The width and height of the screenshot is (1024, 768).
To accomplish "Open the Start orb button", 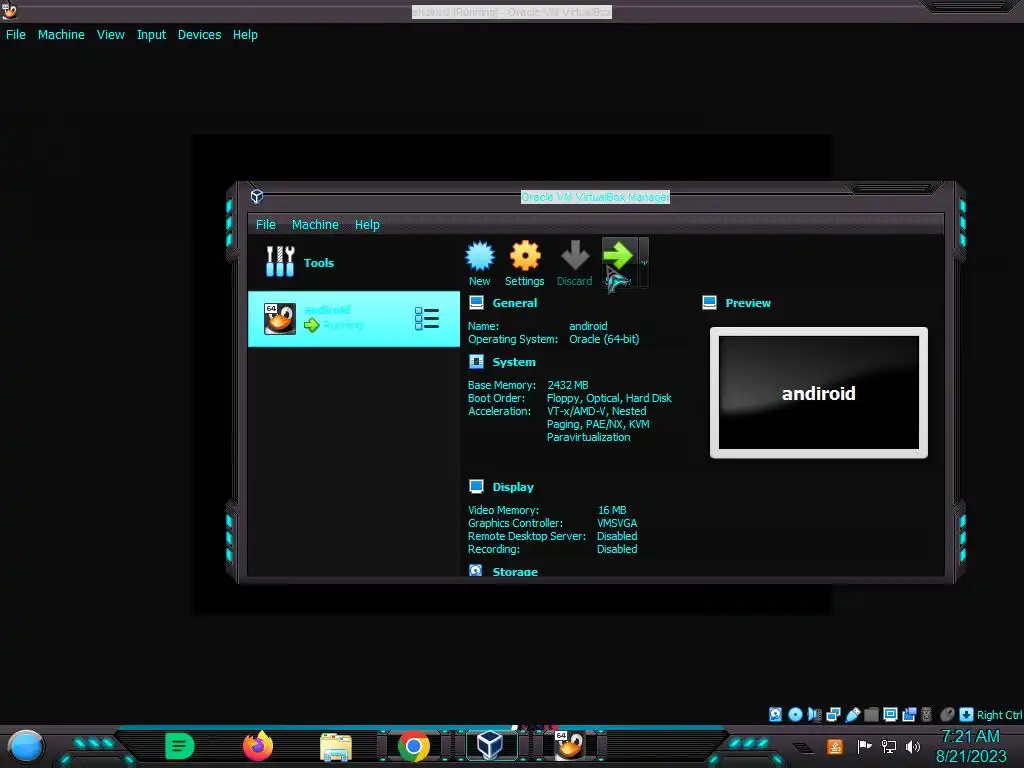I will (x=26, y=746).
